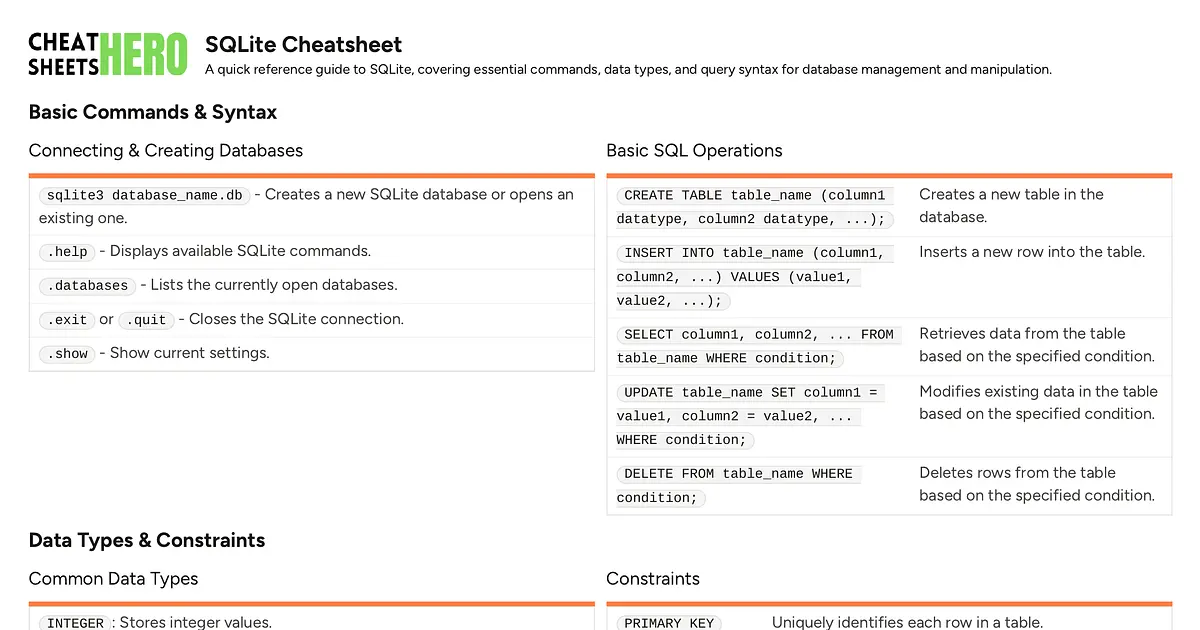The image size is (1200, 630).
Task: Click the PRIMARY KEY constraint code
Action: pyautogui.click(x=669, y=623)
